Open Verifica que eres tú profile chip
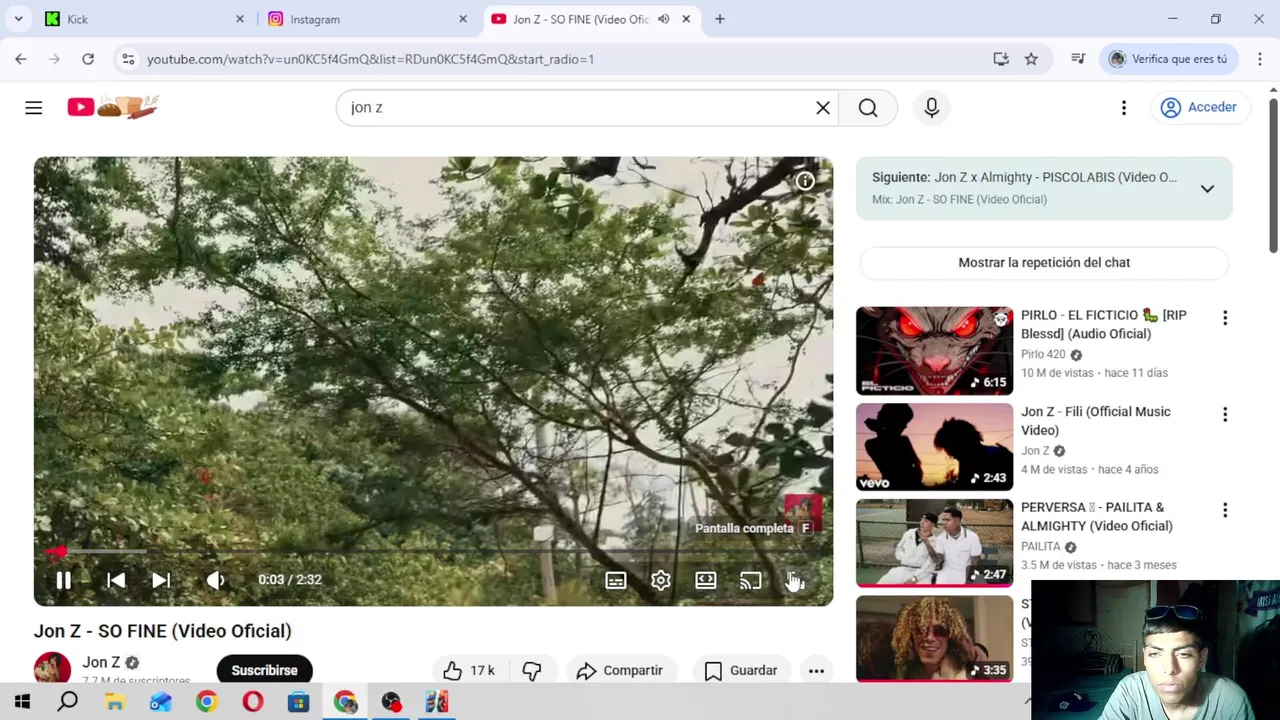Image resolution: width=1280 pixels, height=720 pixels. [1169, 59]
